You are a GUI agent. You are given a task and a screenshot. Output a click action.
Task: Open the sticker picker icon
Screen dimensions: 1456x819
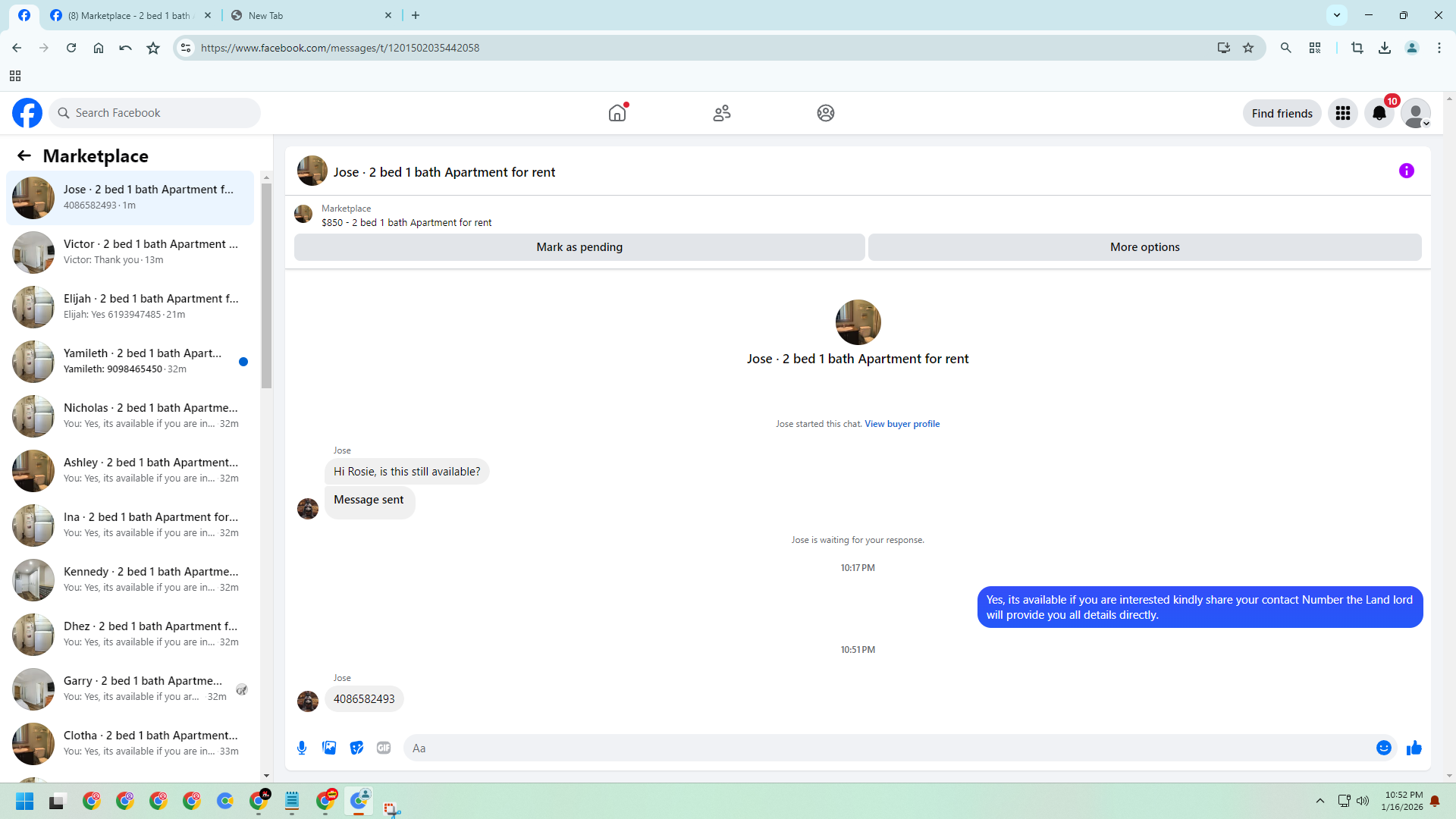(x=356, y=748)
